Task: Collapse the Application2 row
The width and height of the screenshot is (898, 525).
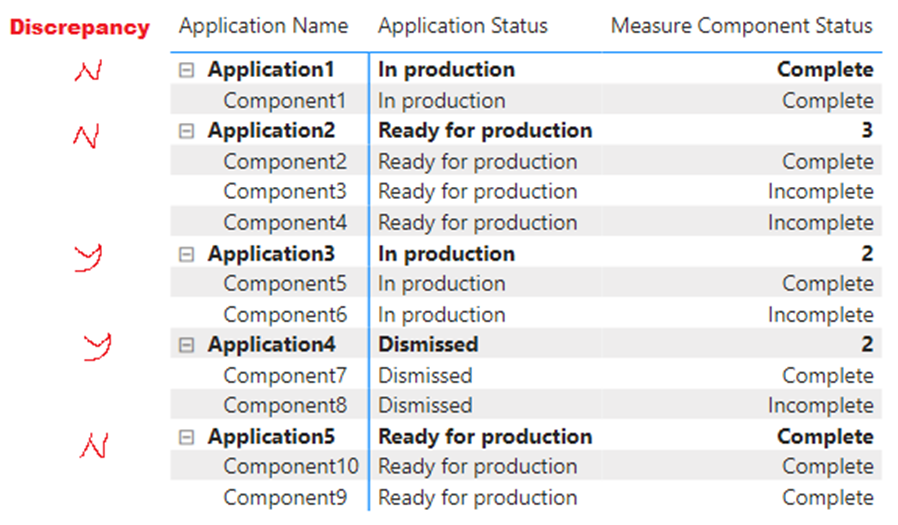Action: 186,132
